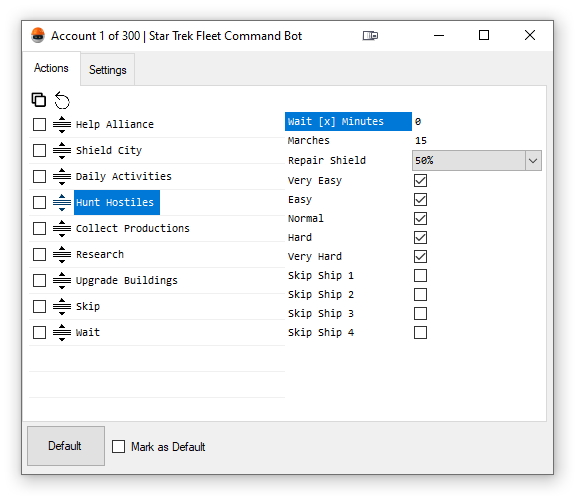Screen dimensions: 577x496
Task: Uncheck the Very Hard difficulty checkbox
Action: (420, 256)
